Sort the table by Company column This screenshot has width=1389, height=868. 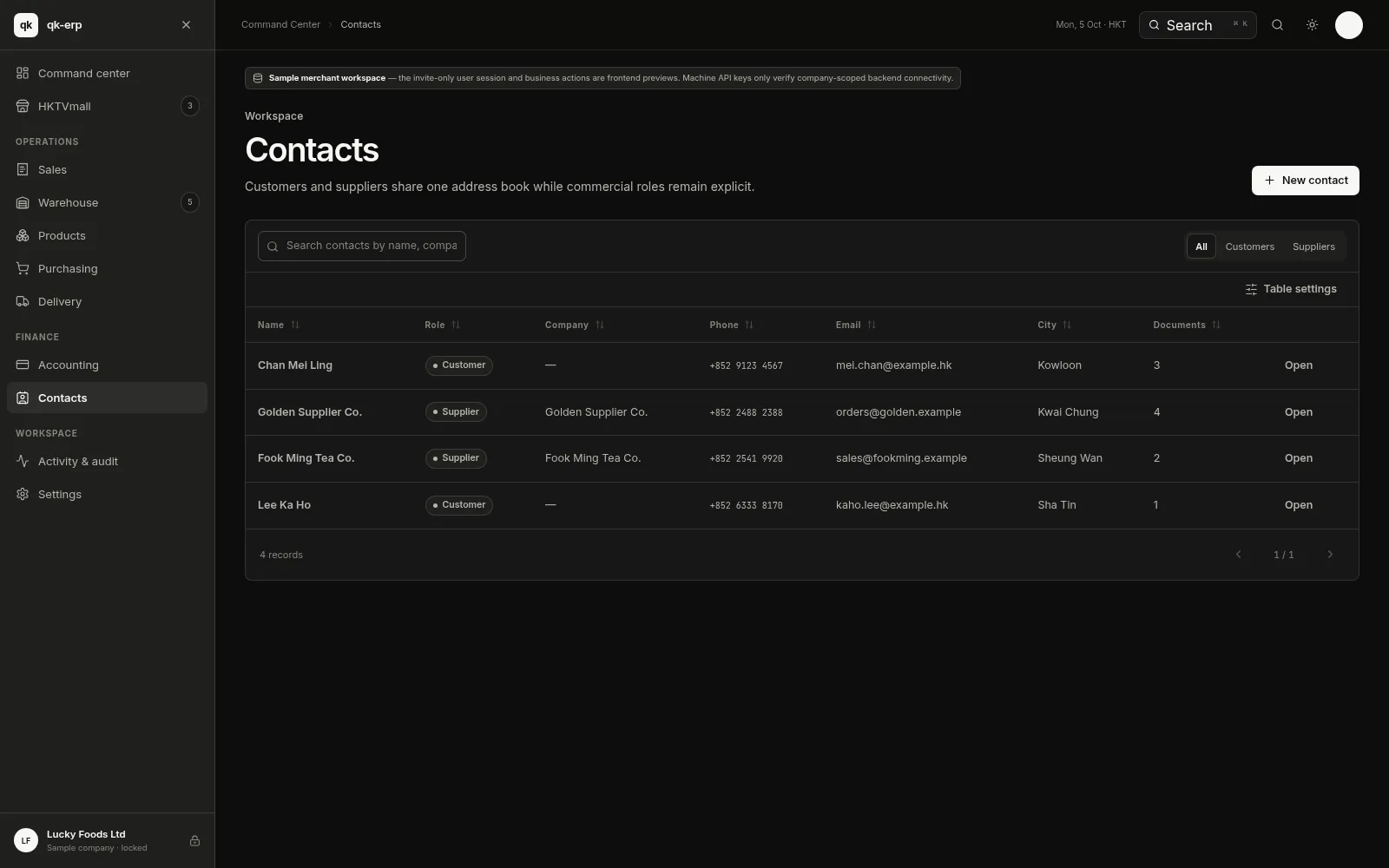point(574,325)
